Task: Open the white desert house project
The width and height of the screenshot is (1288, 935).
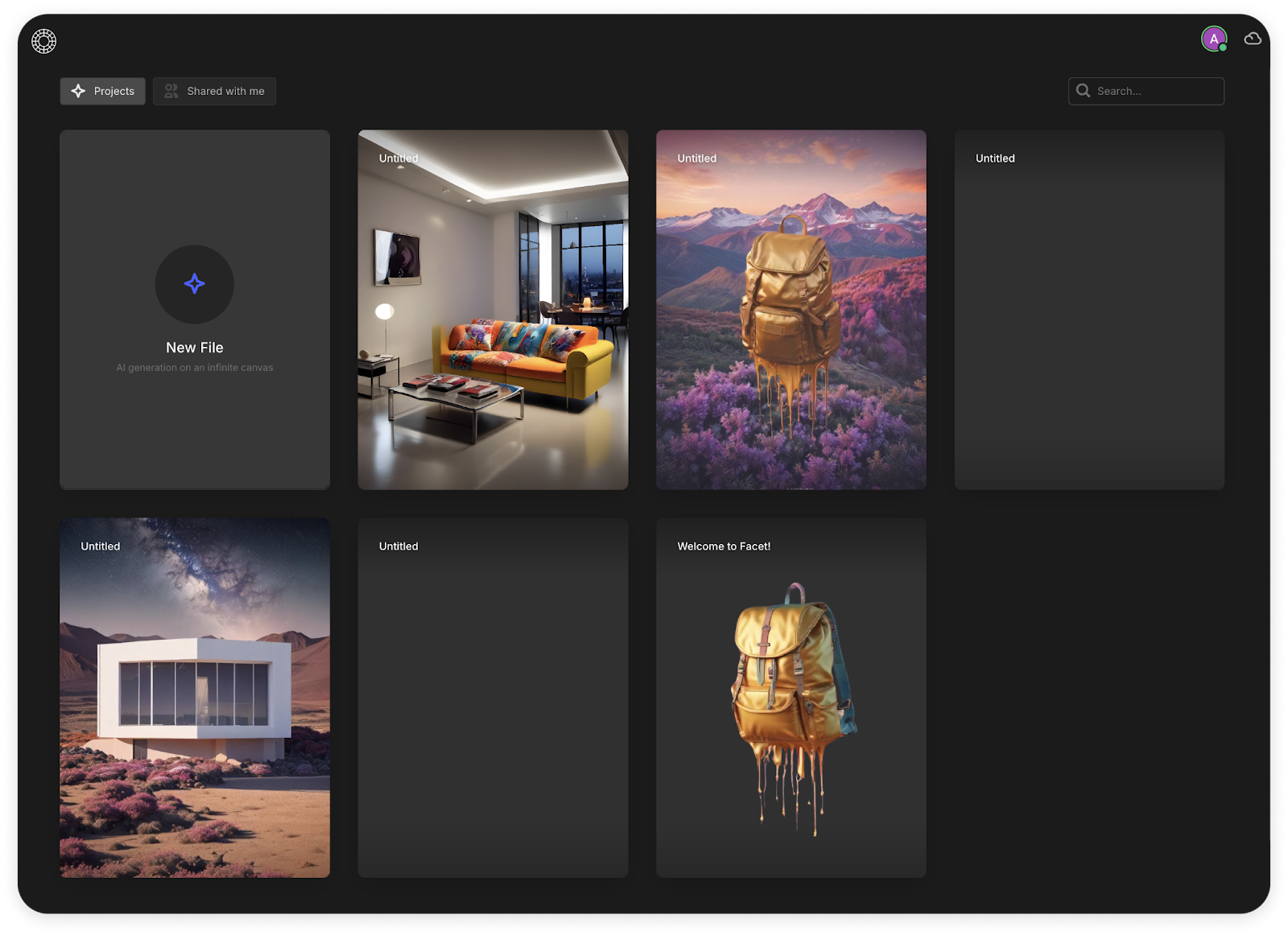Action: click(x=195, y=698)
